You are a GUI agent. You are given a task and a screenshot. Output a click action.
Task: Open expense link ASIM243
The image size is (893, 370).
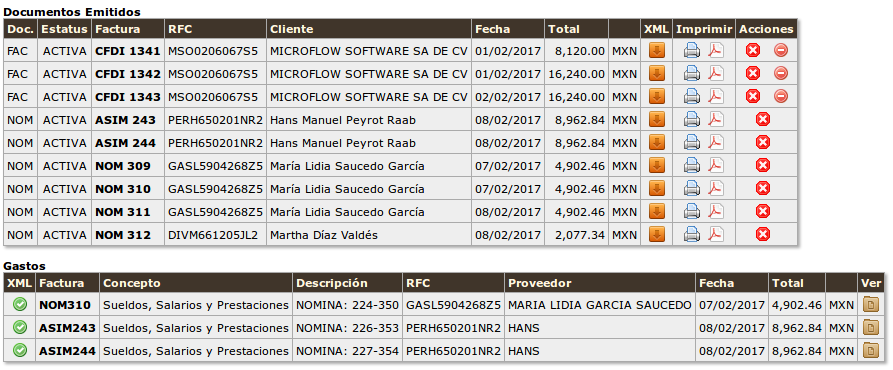click(x=67, y=328)
